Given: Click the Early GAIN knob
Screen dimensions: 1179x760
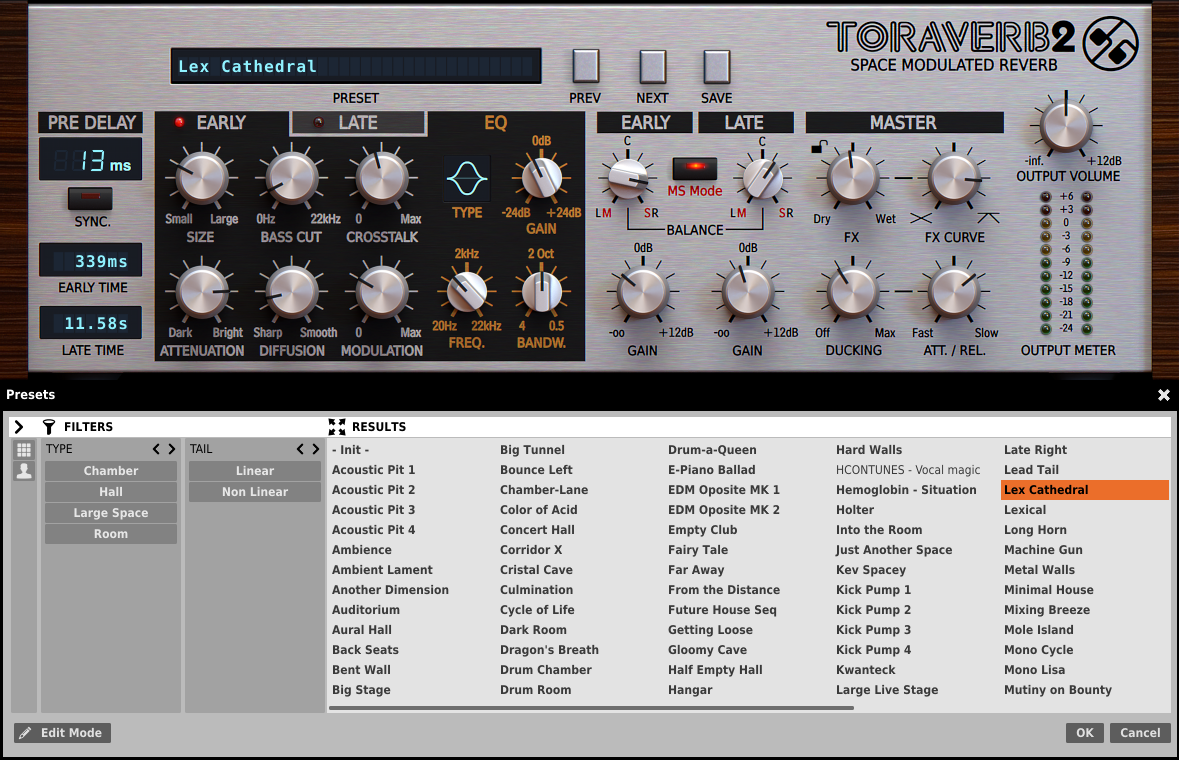Looking at the screenshot, I should coord(642,292).
